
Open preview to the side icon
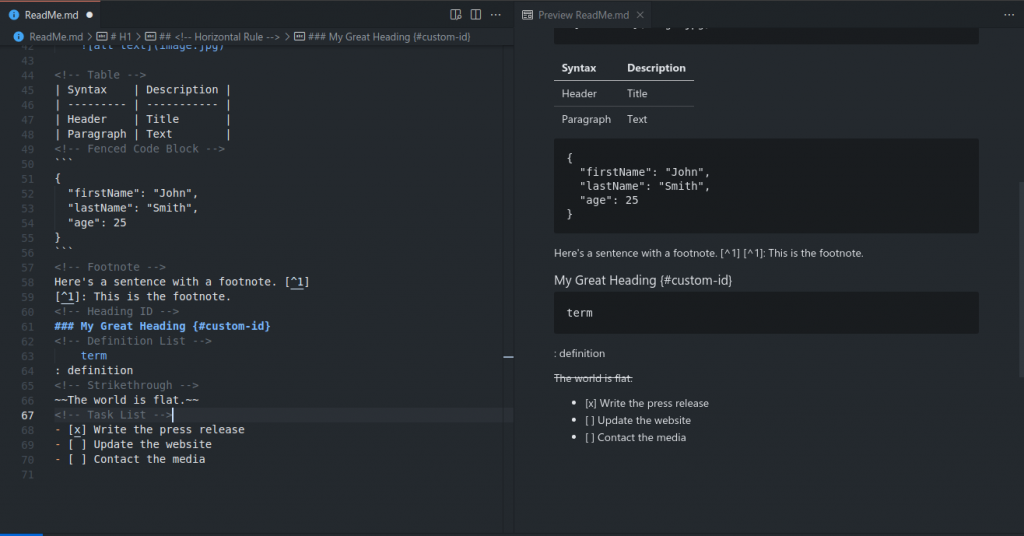[456, 14]
